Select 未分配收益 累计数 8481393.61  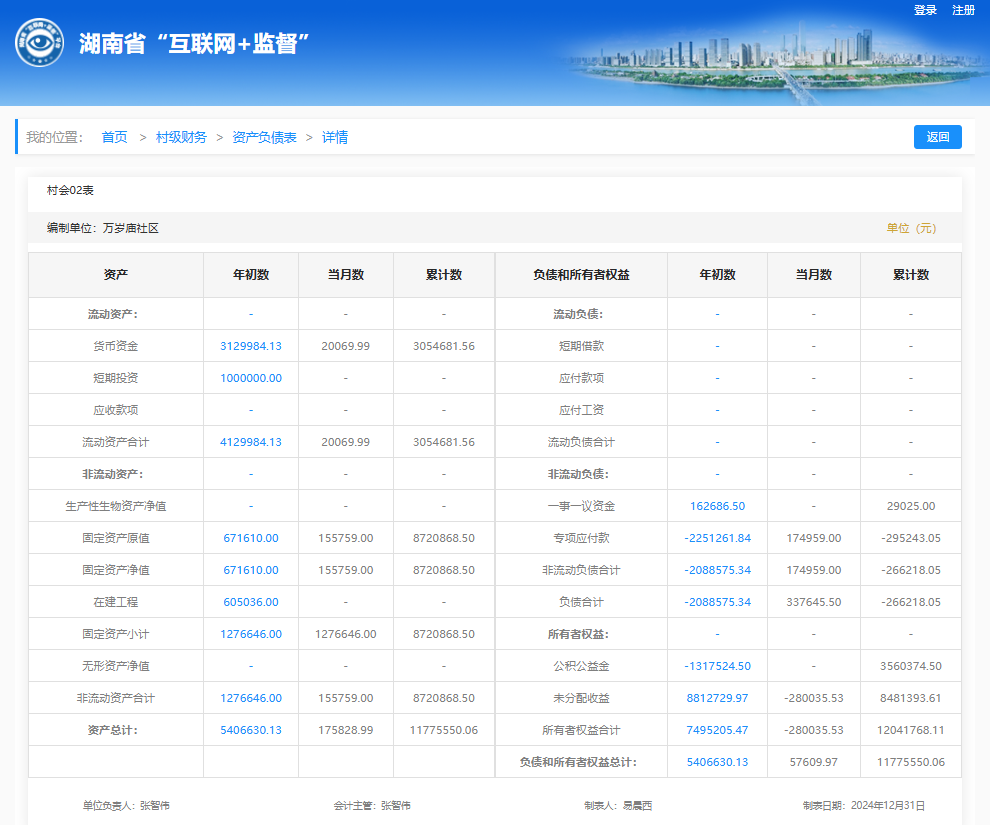pos(910,698)
